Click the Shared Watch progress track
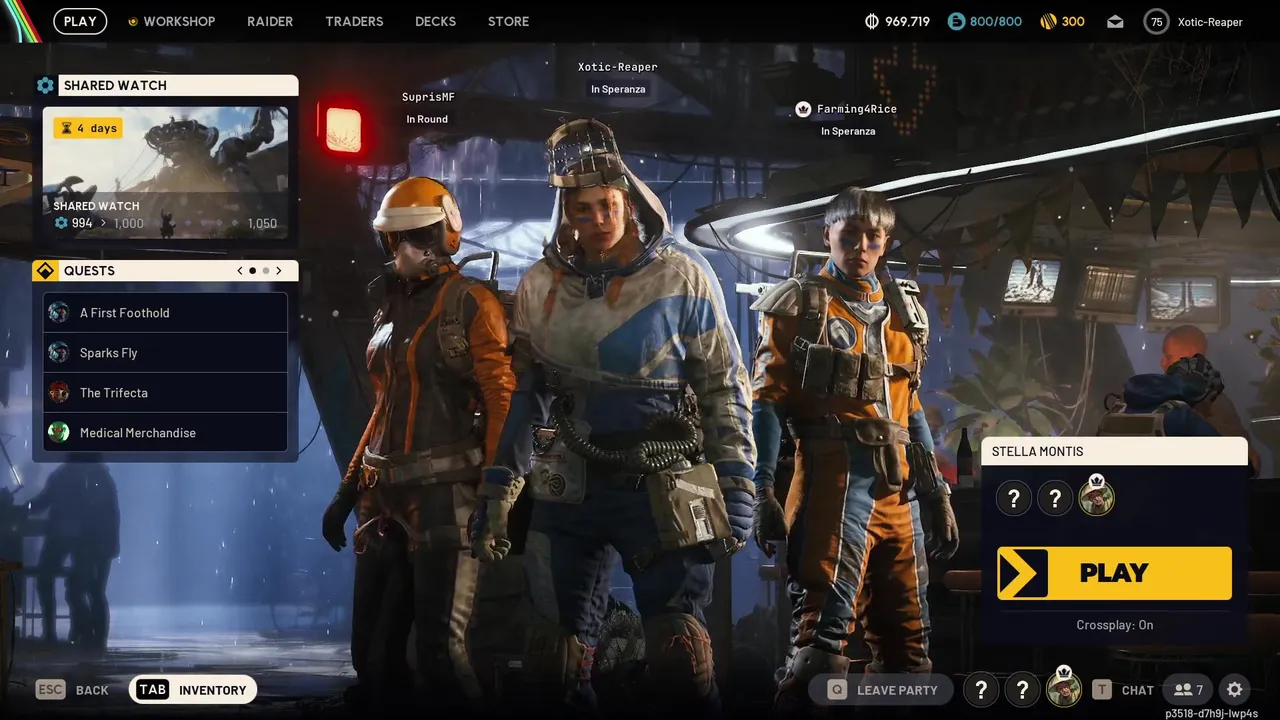 [168, 223]
